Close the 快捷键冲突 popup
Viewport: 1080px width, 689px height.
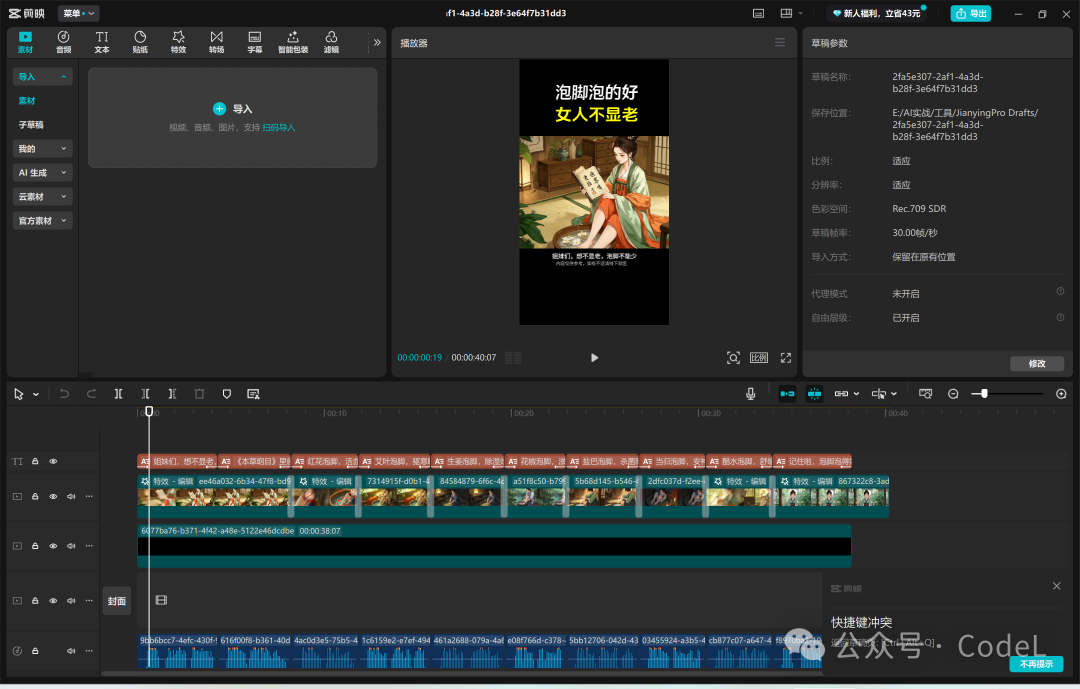(x=1057, y=586)
